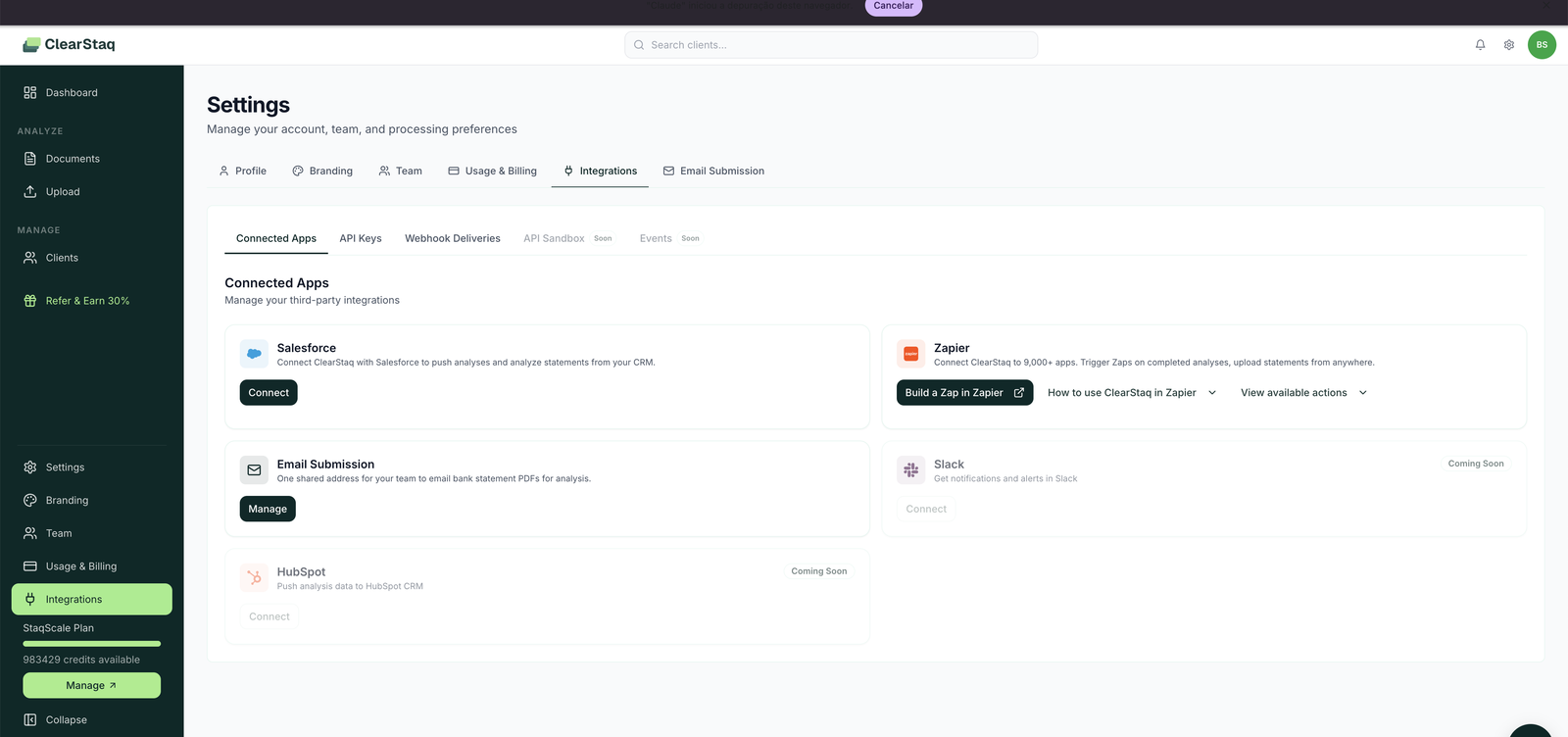1568x737 pixels.
Task: Click the Events sub-tab
Action: point(669,238)
